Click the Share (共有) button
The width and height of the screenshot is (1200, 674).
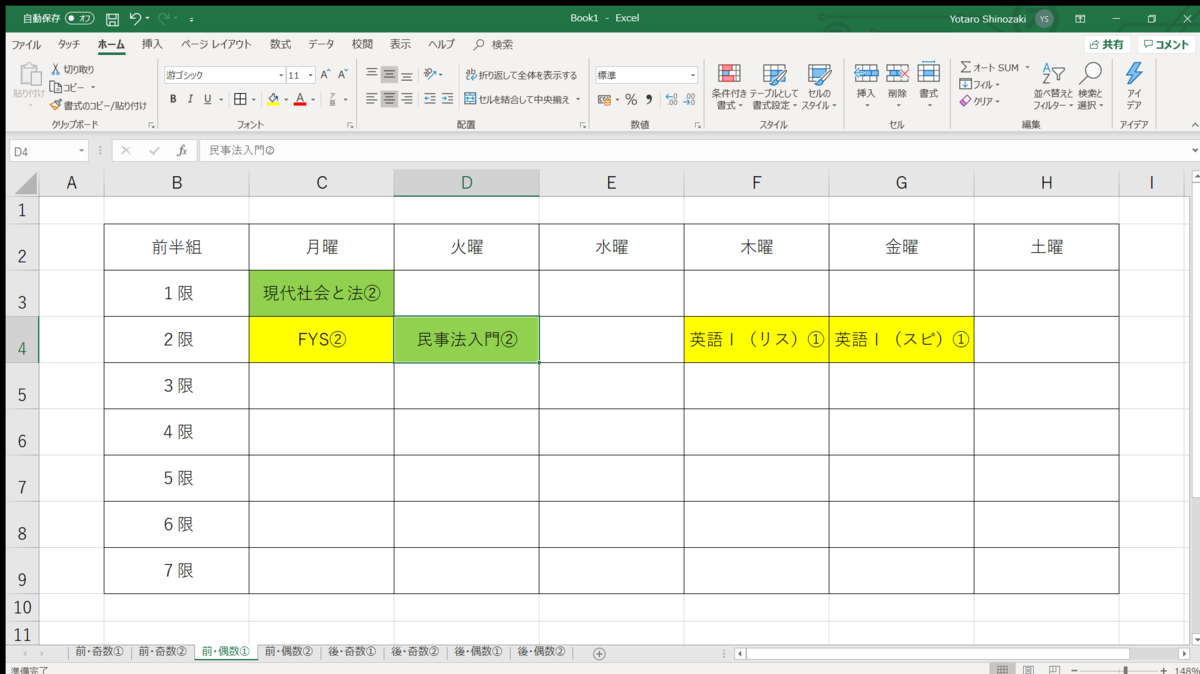(x=1107, y=44)
